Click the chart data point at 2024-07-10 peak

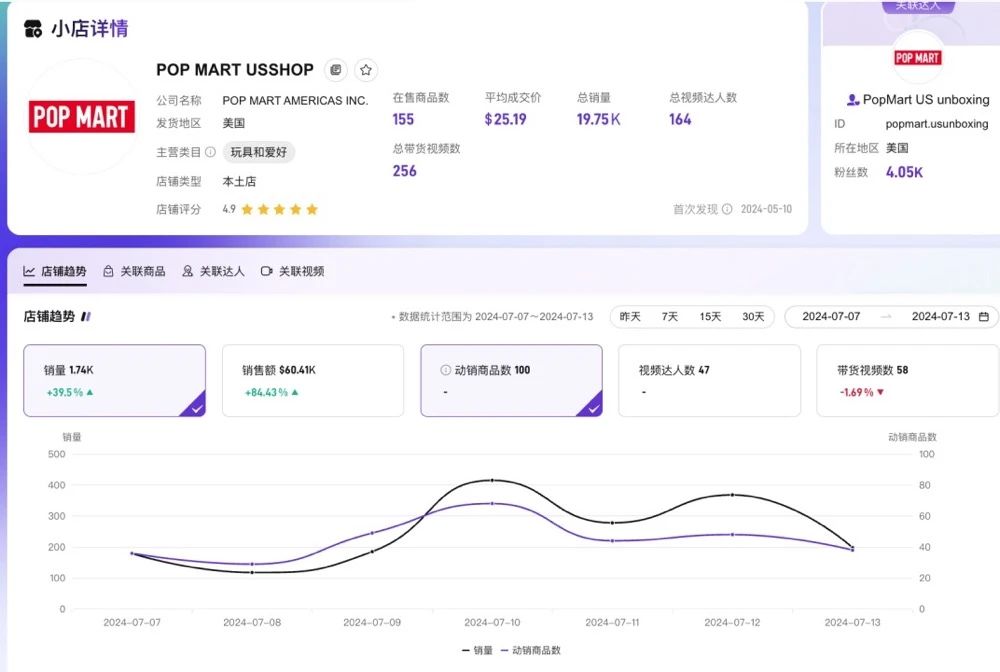pos(493,481)
